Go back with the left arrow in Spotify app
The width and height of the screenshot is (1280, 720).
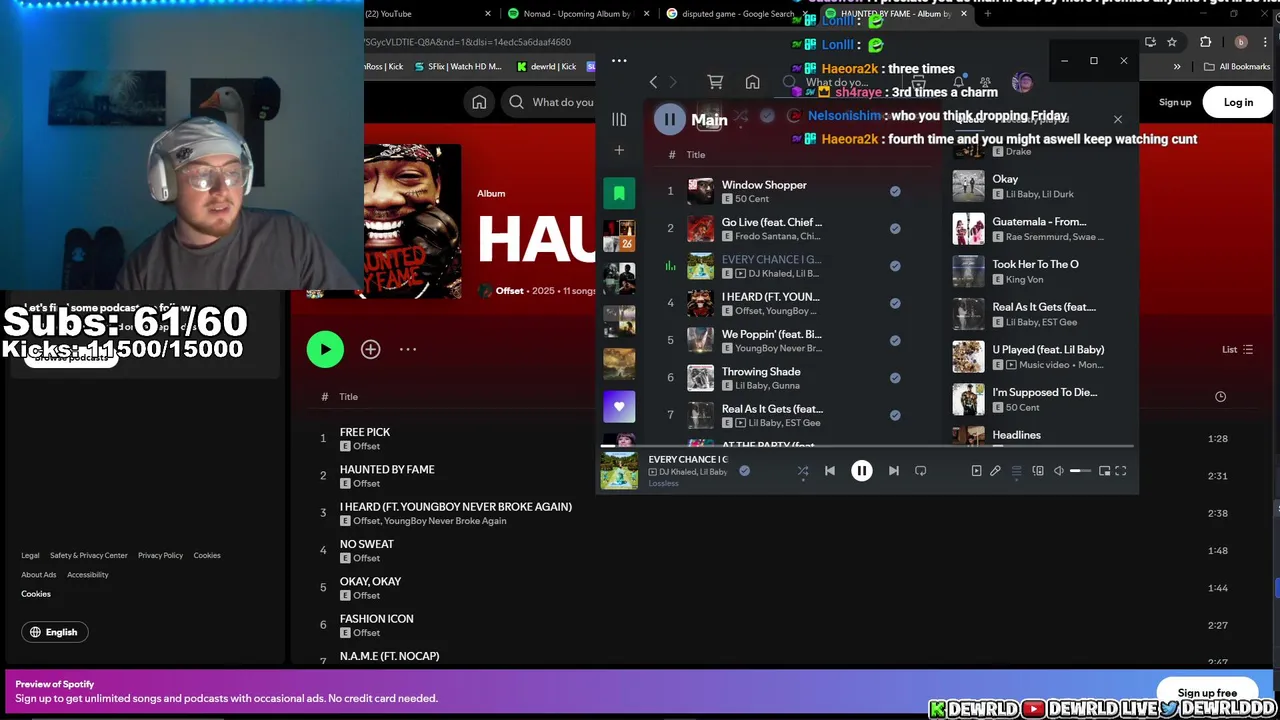[x=654, y=82]
